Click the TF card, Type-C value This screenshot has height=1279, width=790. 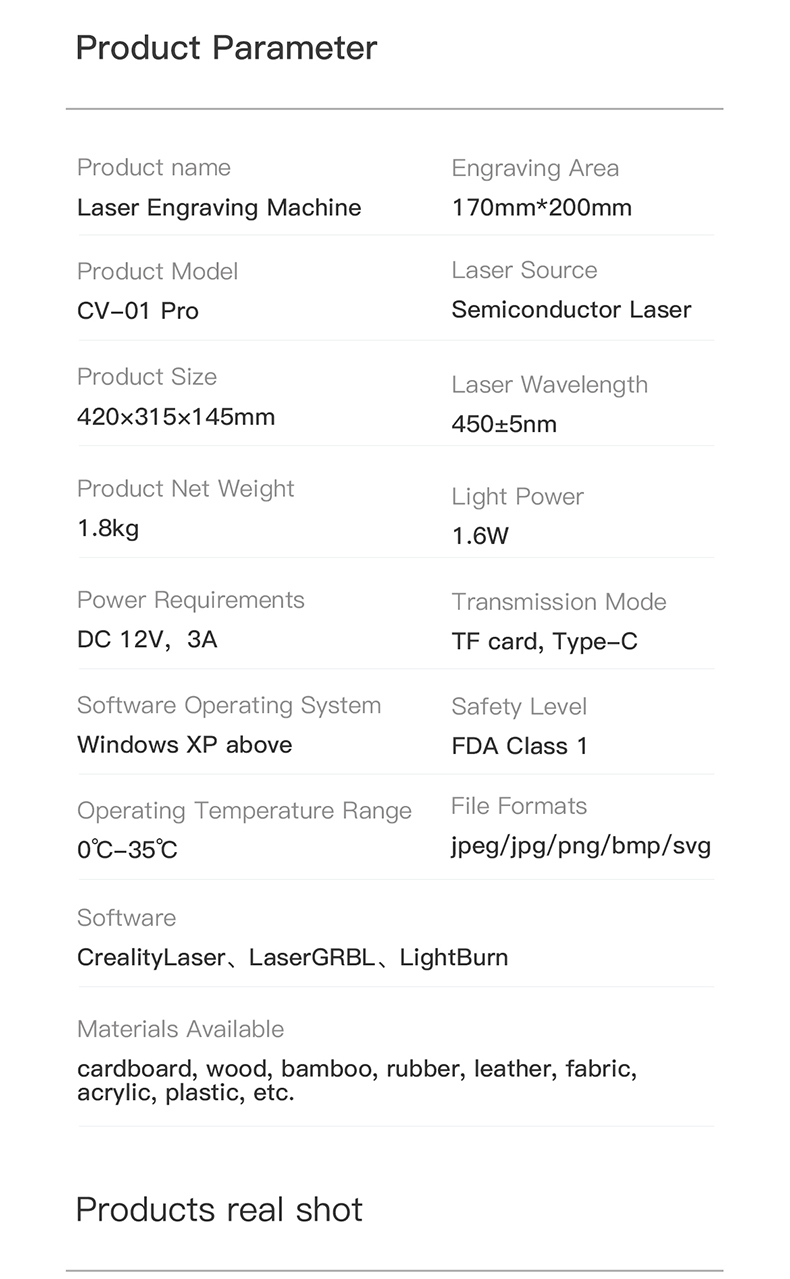544,642
